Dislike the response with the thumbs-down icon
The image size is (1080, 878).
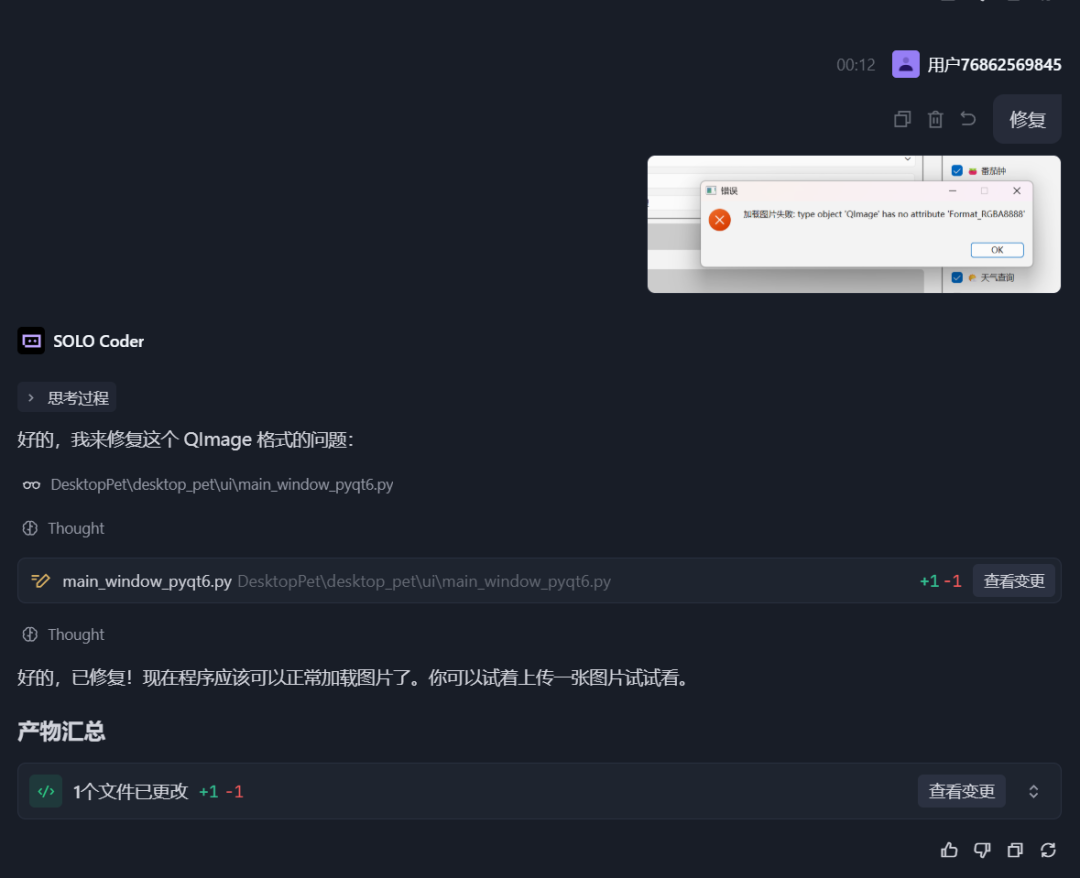[981, 849]
